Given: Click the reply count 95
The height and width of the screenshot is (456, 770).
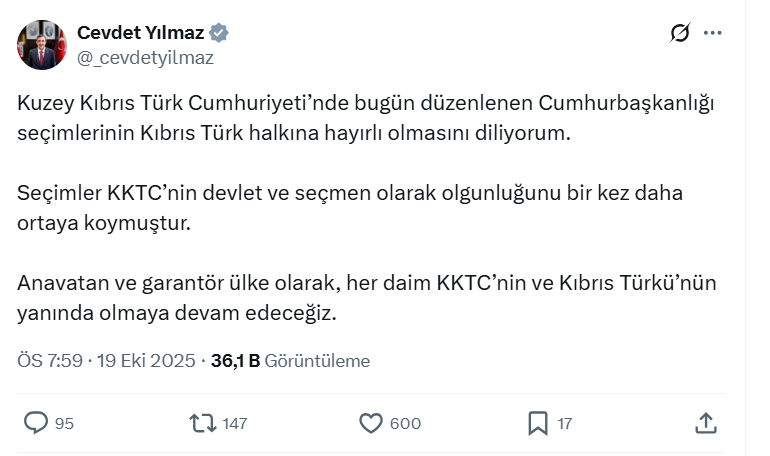Looking at the screenshot, I should pyautogui.click(x=64, y=424).
